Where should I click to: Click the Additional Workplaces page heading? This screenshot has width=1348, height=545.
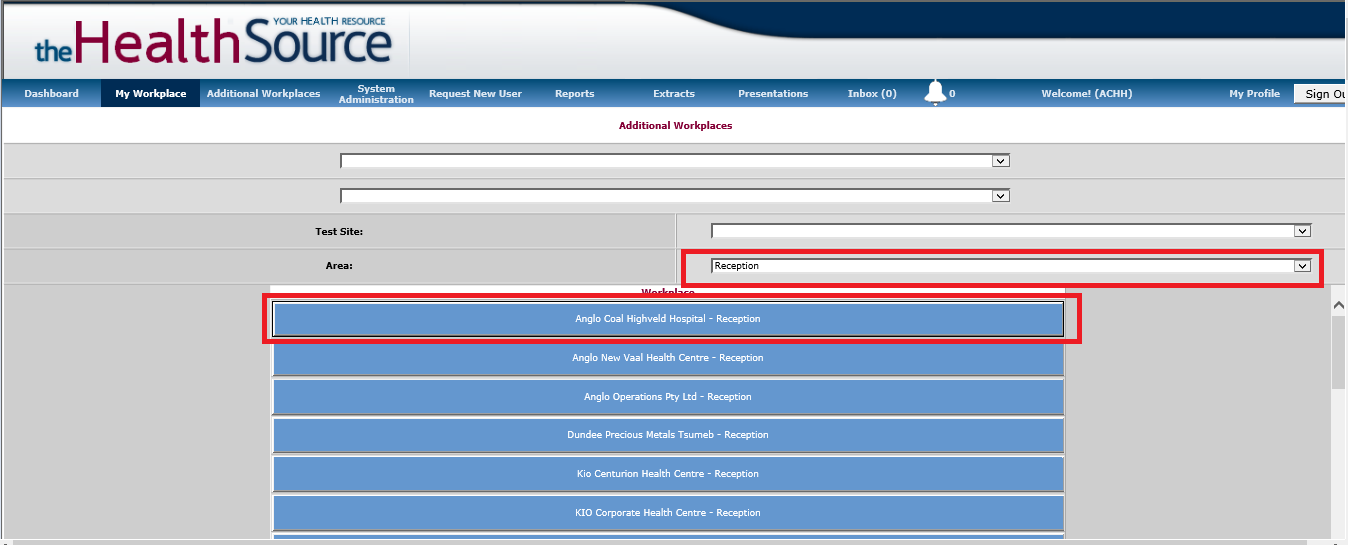(x=675, y=126)
